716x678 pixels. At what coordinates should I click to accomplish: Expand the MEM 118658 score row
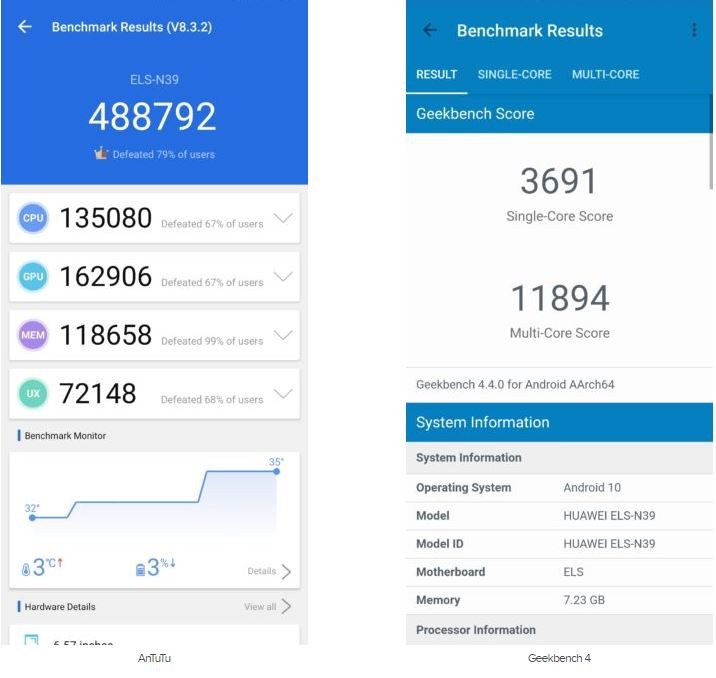[283, 335]
